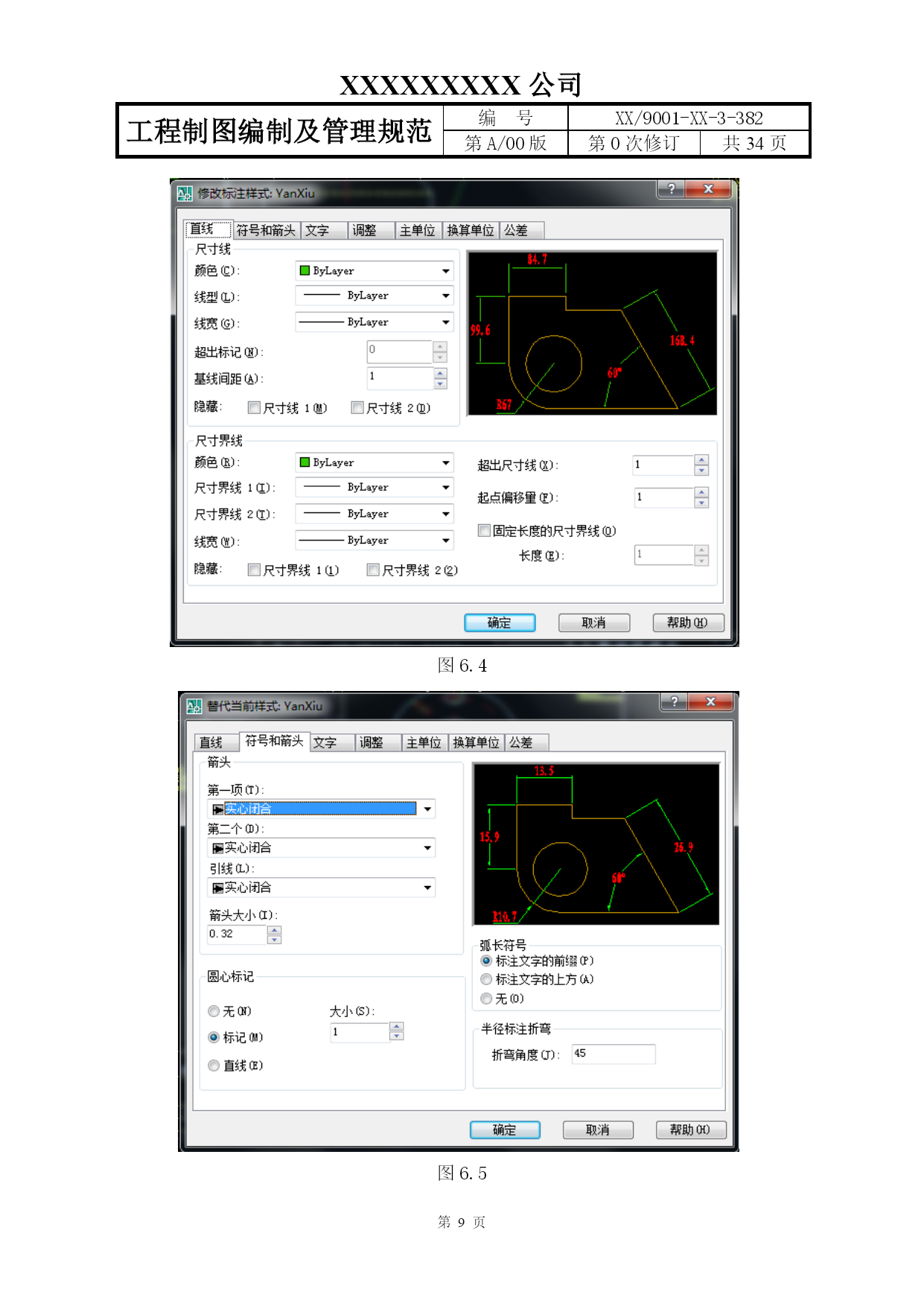The width and height of the screenshot is (924, 1306).
Task: Open the 尺寸线 线宽(G) dropdown
Action: [x=375, y=322]
